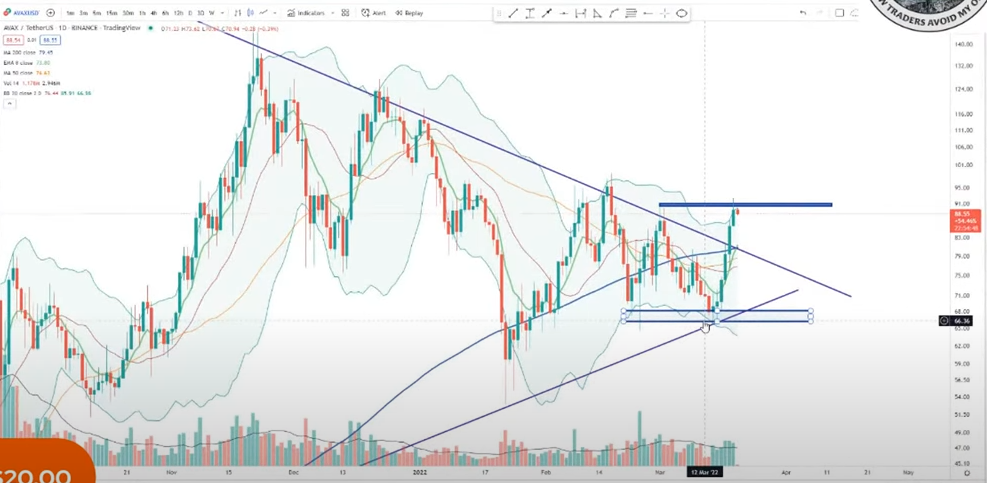Click the undo arrow
This screenshot has height=483, width=987.
[802, 13]
